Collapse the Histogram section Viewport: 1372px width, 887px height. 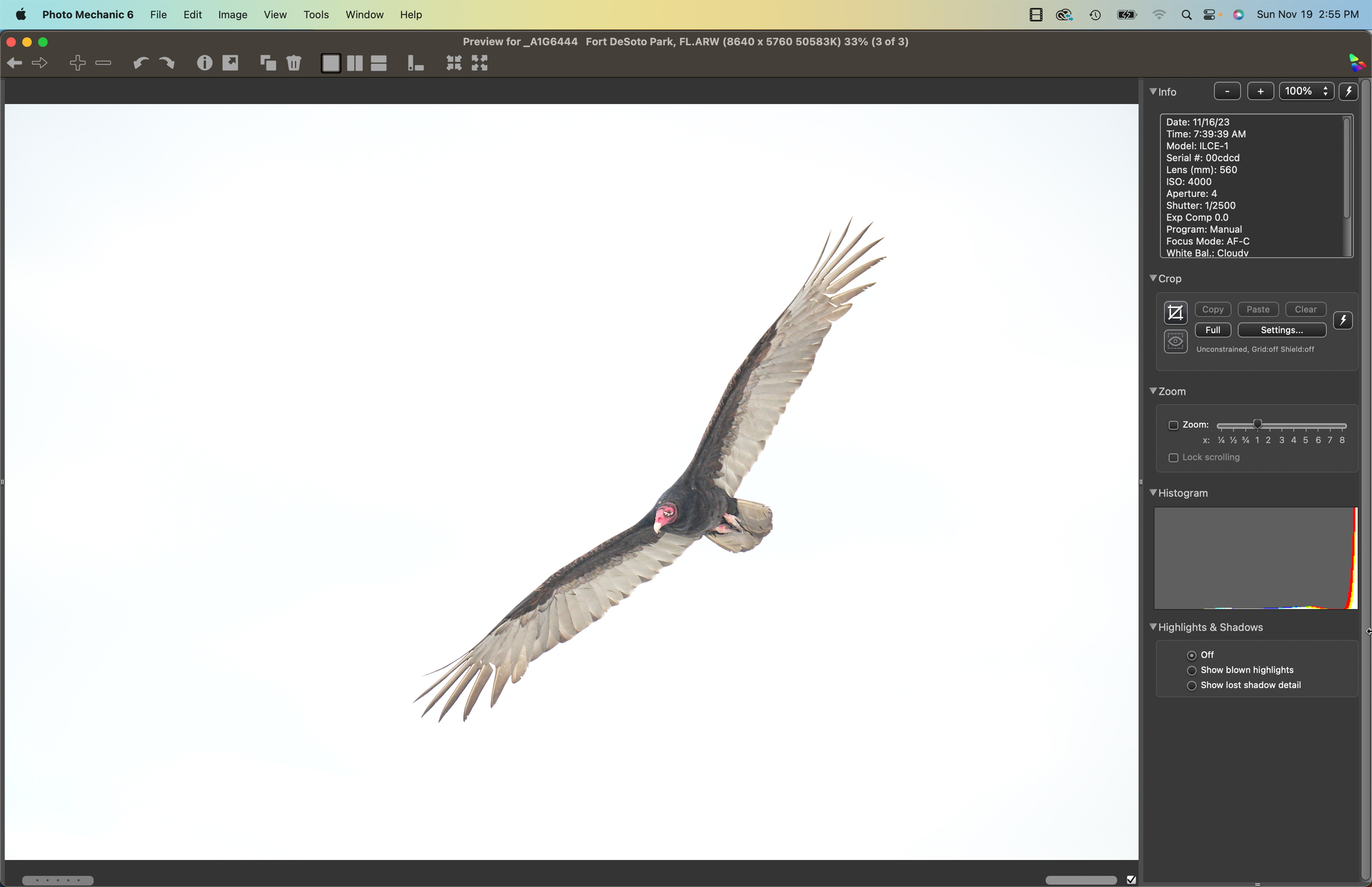click(x=1153, y=493)
